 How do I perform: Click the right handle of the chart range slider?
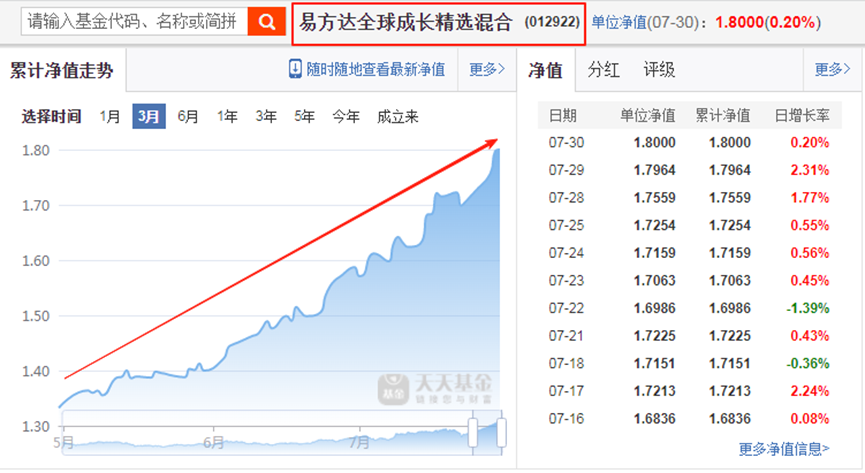tap(501, 433)
